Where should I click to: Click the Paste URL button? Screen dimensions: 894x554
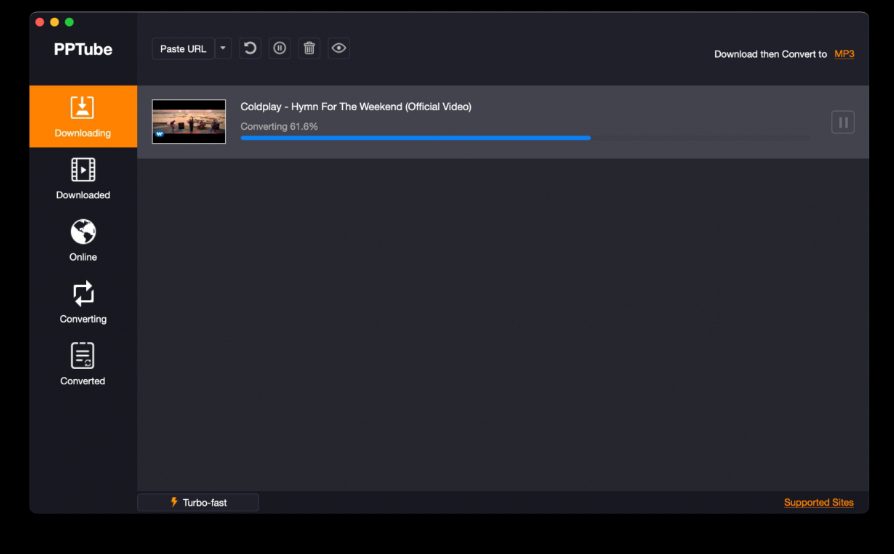click(x=183, y=48)
